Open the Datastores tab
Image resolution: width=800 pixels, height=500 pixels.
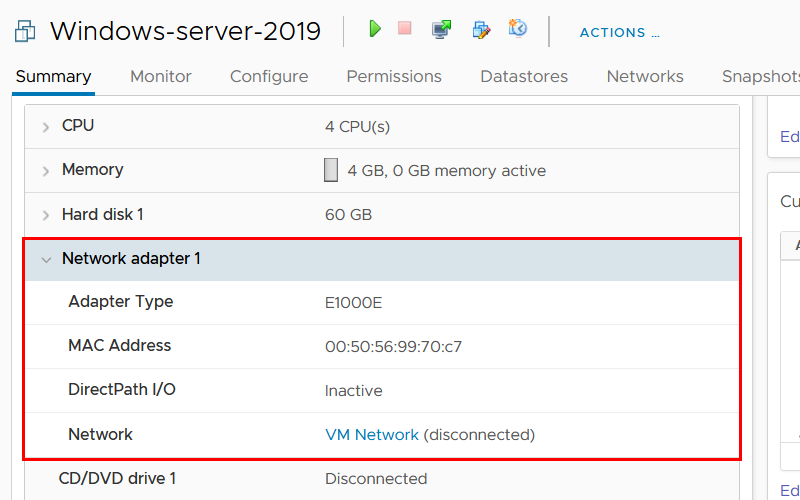coord(524,77)
